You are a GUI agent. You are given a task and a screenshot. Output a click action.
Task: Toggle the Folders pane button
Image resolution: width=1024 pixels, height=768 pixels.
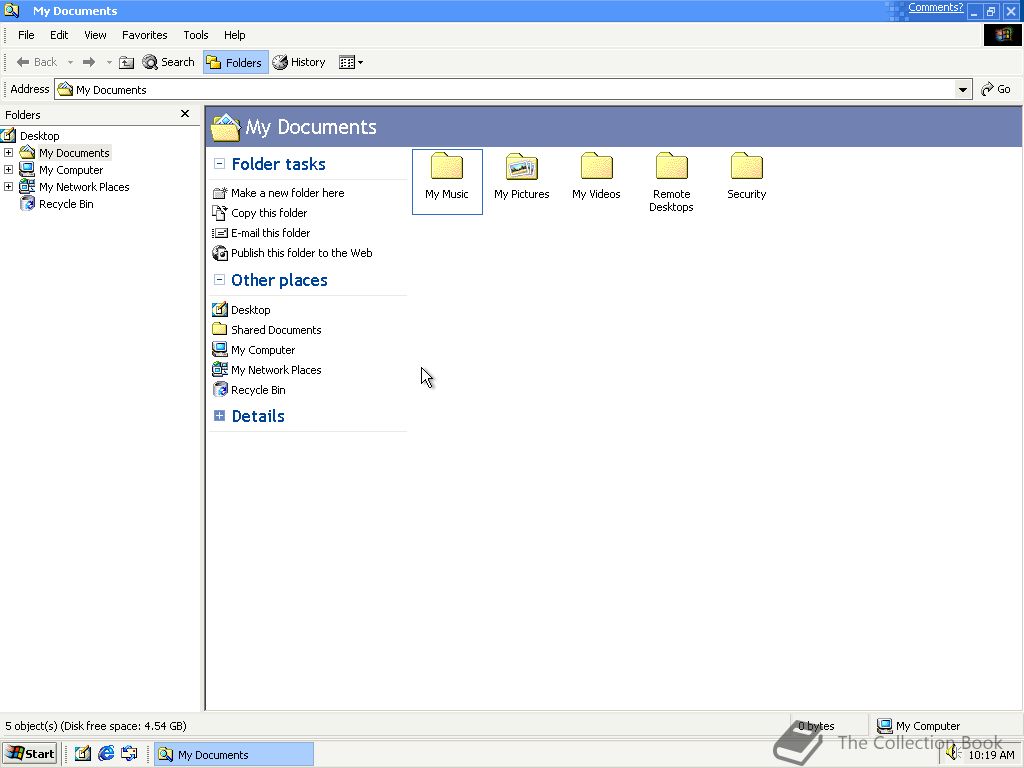pos(235,62)
